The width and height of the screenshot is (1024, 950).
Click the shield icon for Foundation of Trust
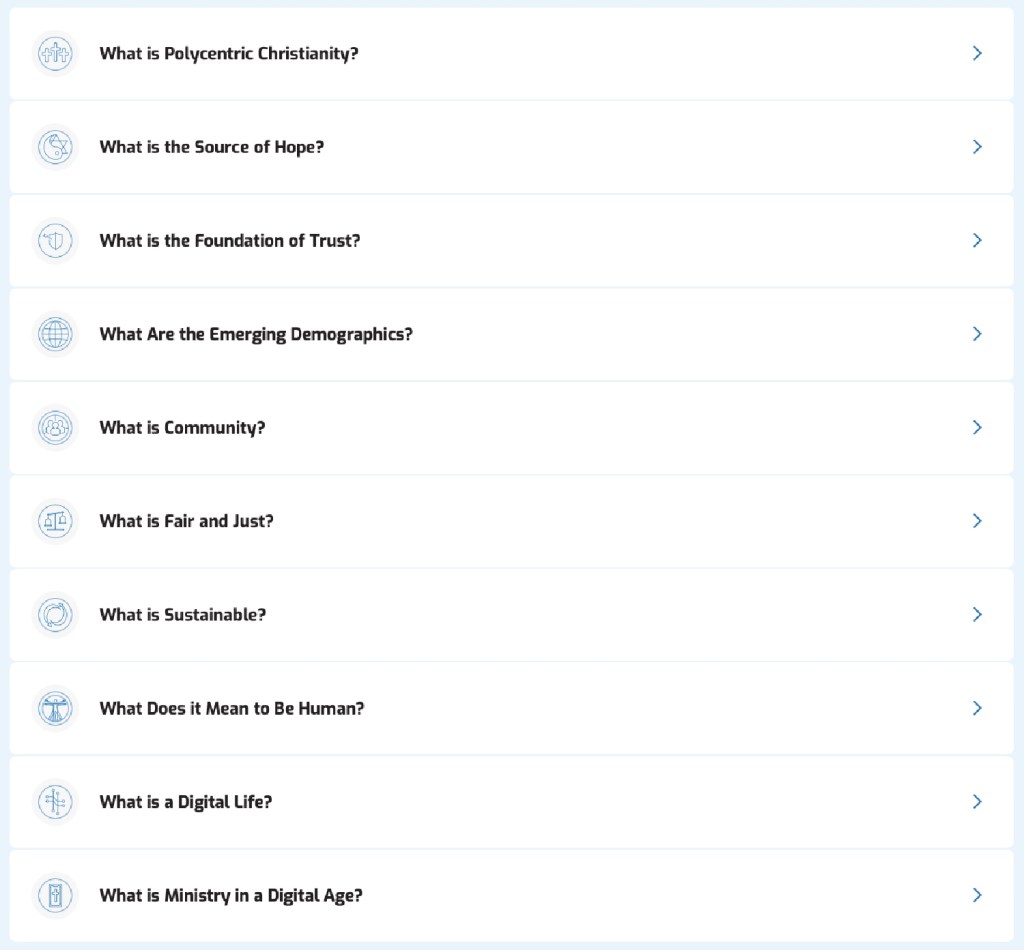[55, 240]
